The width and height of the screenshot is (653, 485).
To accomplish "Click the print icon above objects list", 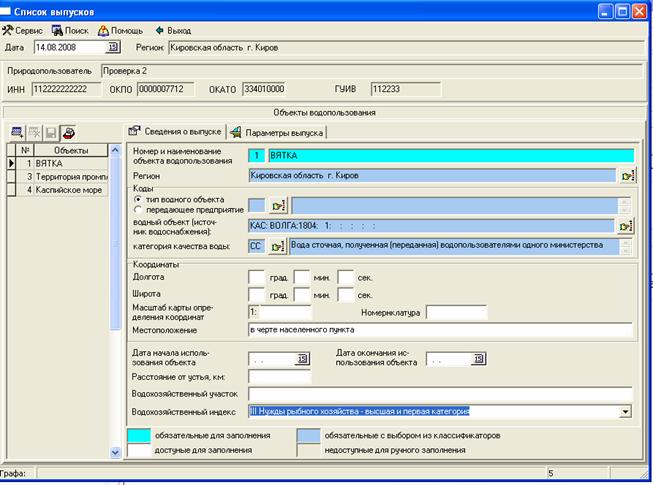I will click(x=68, y=132).
